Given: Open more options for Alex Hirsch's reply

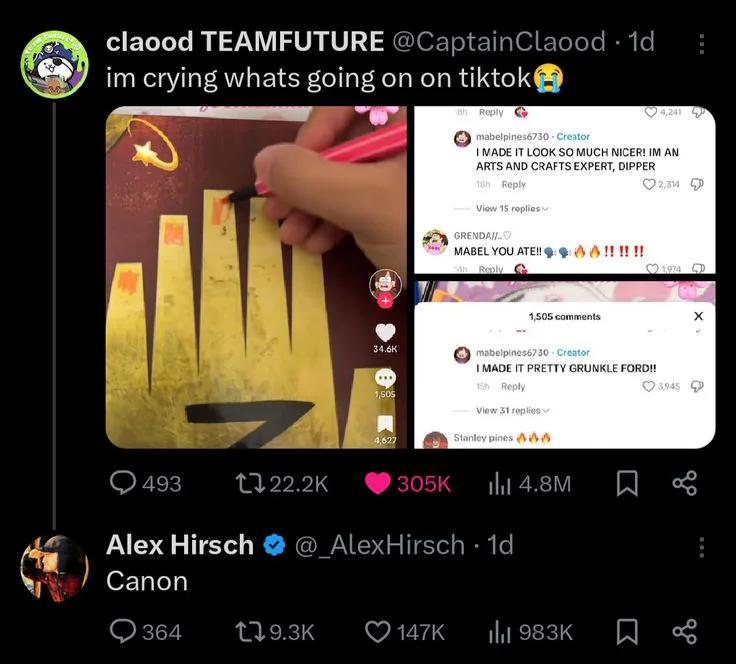Looking at the screenshot, I should coord(701,546).
